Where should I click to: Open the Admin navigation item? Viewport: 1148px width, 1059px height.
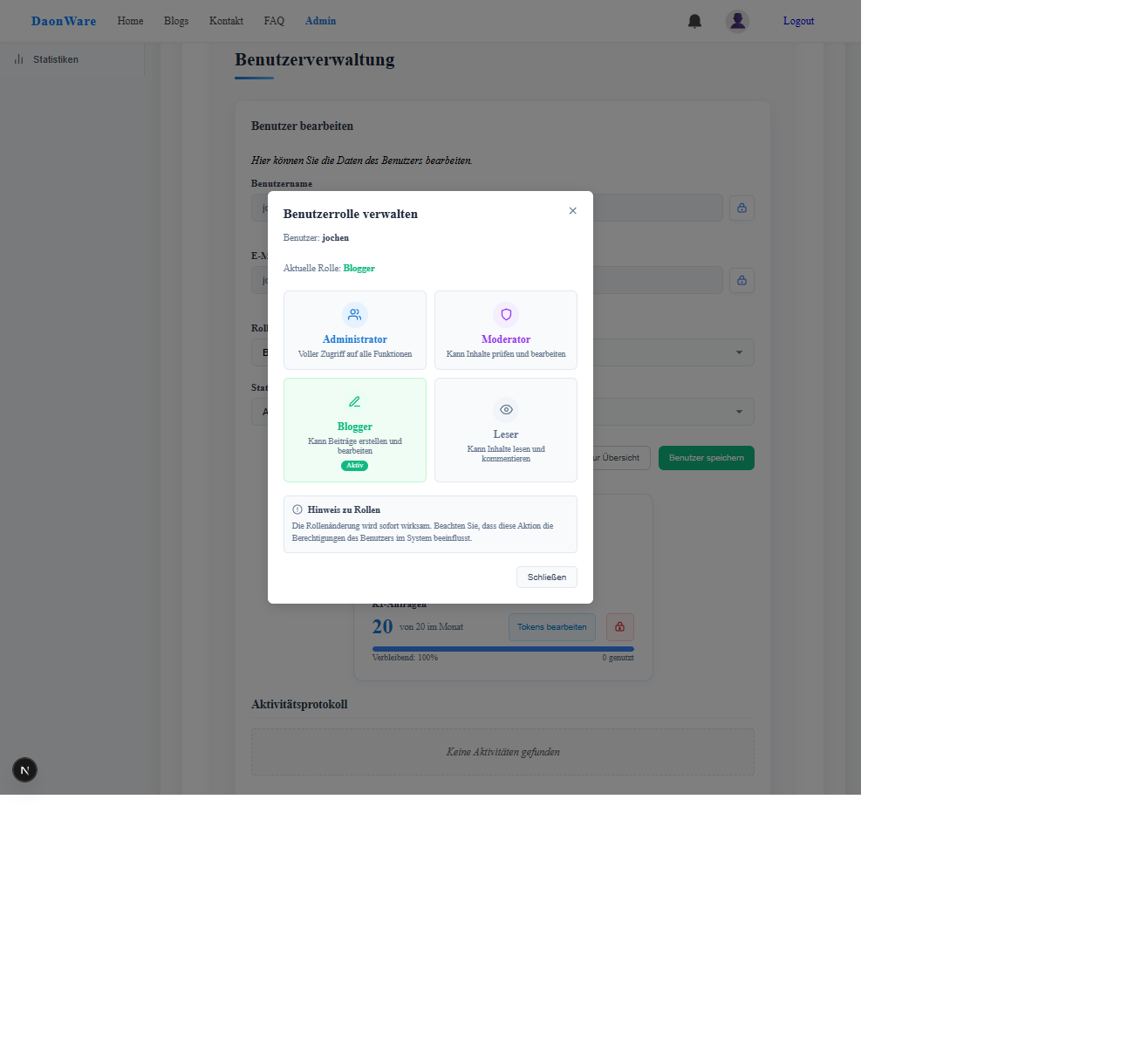click(x=320, y=21)
